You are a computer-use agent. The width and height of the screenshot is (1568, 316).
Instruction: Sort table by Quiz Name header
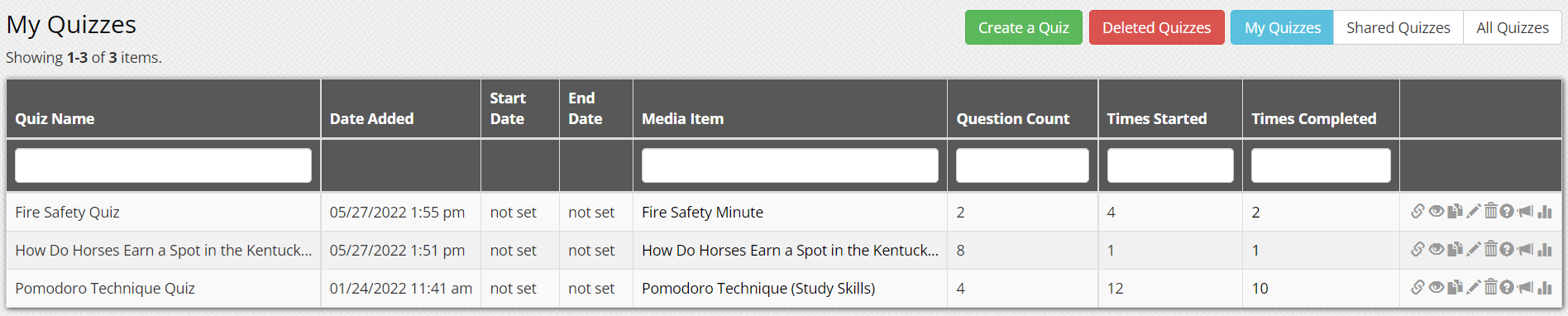point(55,118)
